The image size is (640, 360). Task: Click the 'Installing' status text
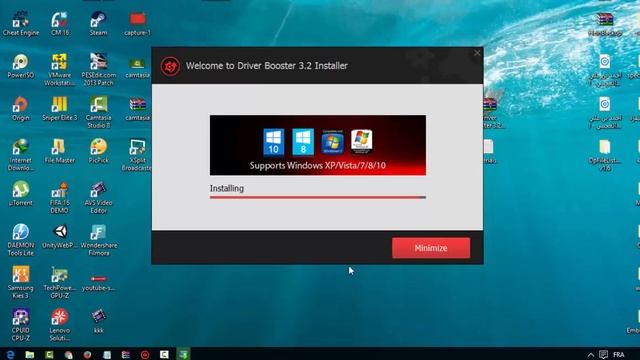tap(227, 188)
